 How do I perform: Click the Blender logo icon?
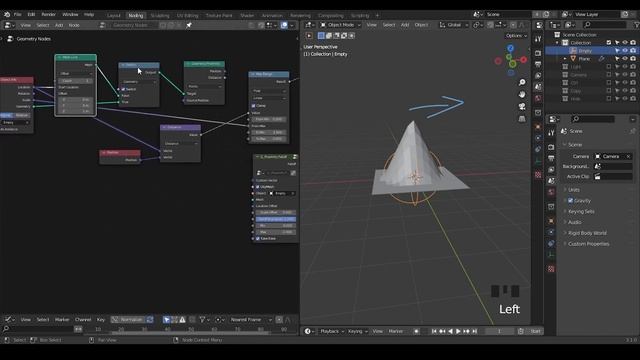(7, 14)
